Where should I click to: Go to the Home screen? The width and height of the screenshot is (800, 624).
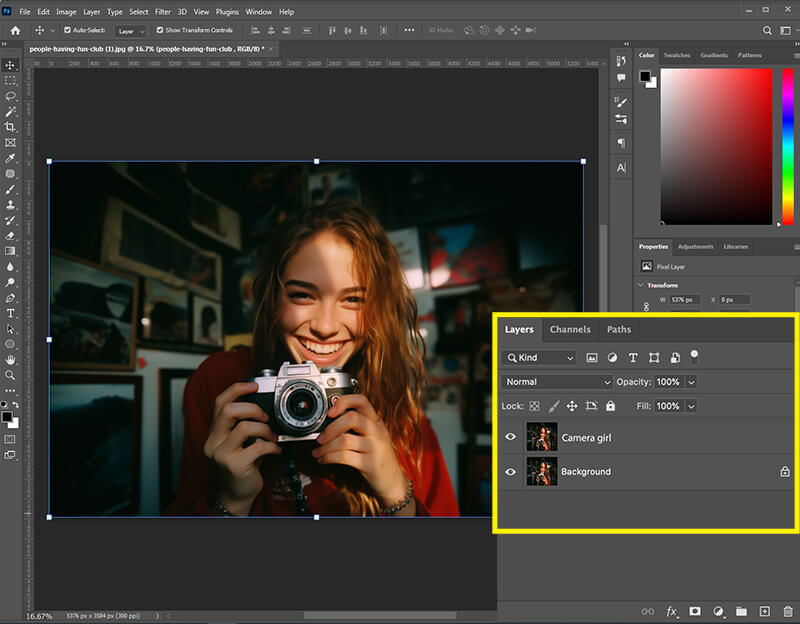(x=15, y=31)
